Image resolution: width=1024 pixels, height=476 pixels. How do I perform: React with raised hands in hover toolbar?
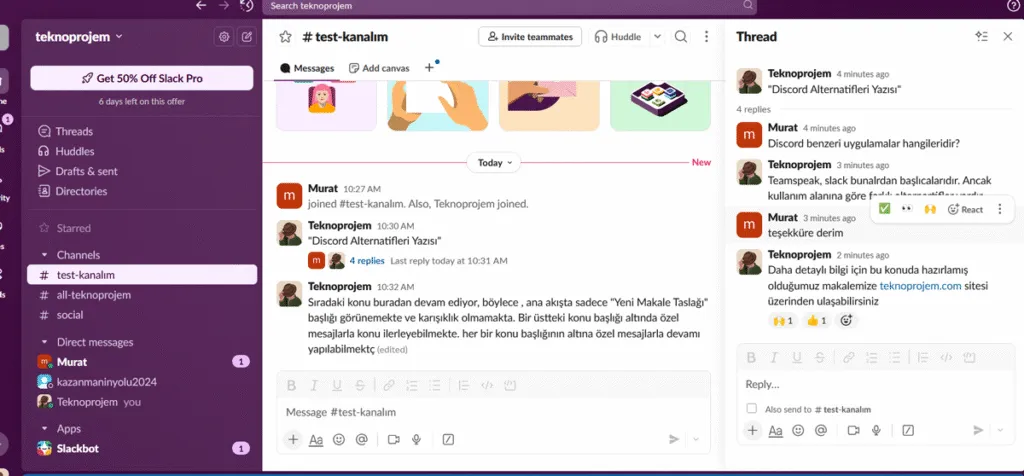click(x=930, y=209)
